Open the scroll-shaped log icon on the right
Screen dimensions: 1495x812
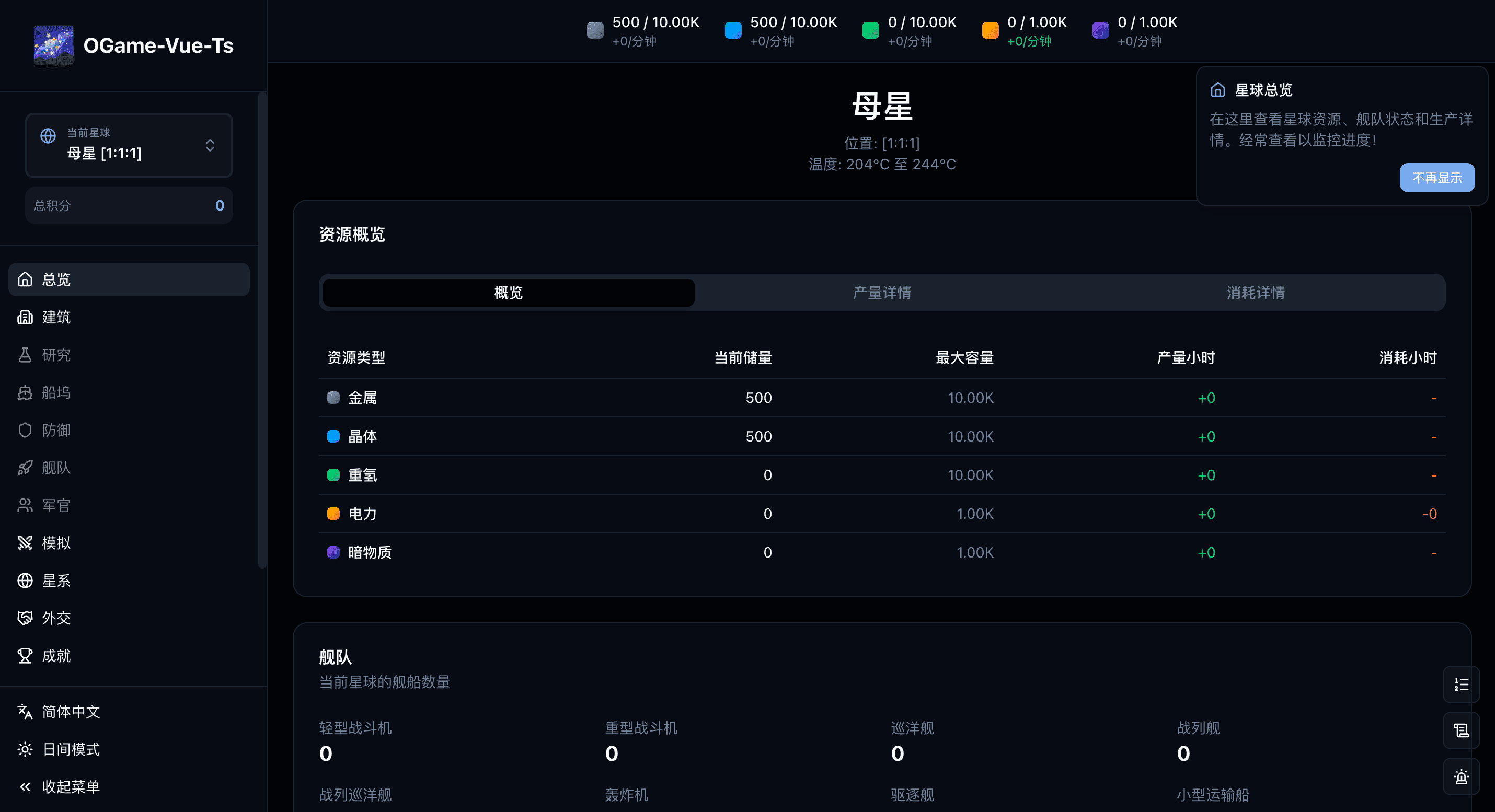point(1460,730)
